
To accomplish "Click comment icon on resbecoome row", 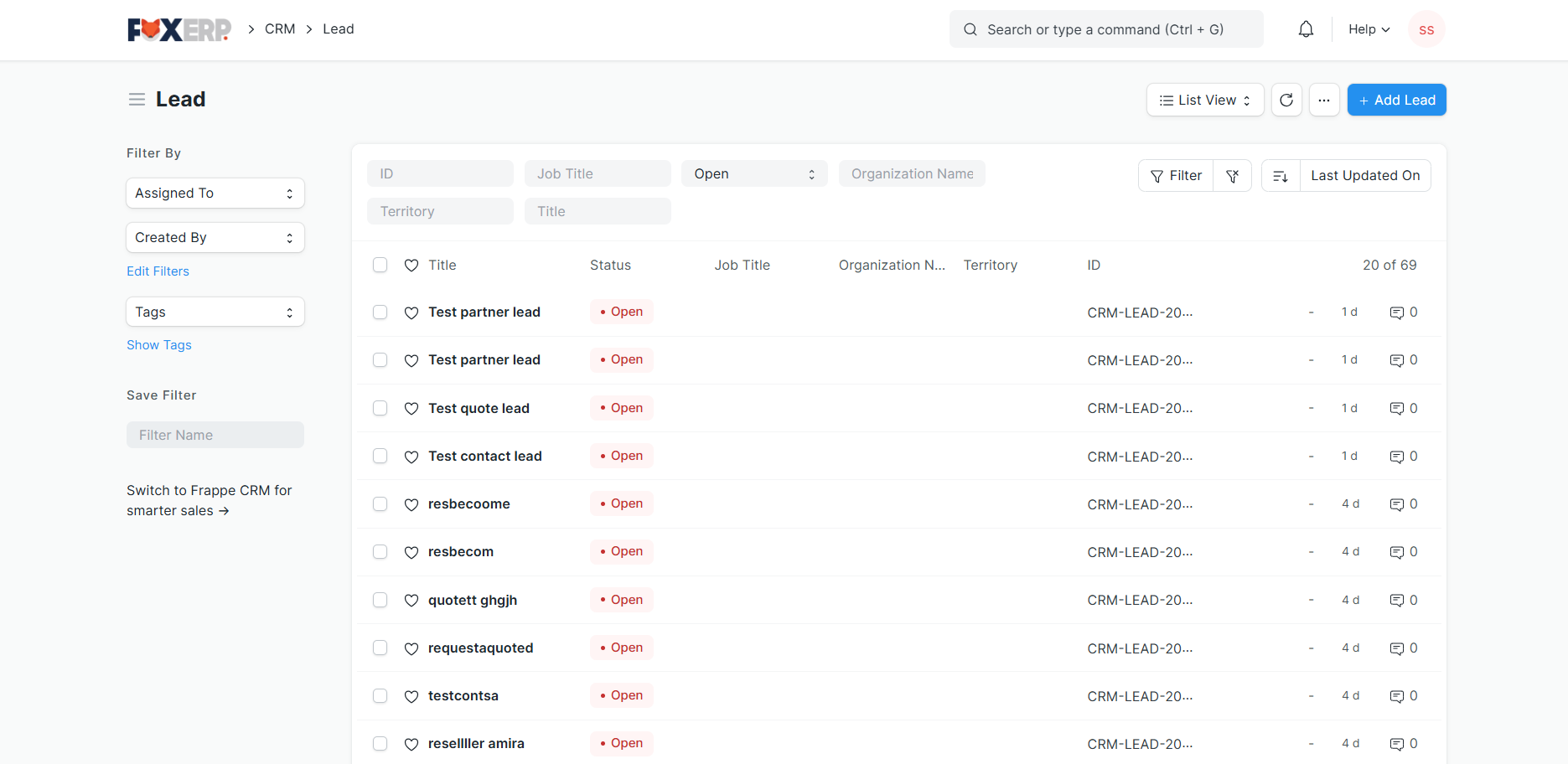I will [1397, 504].
